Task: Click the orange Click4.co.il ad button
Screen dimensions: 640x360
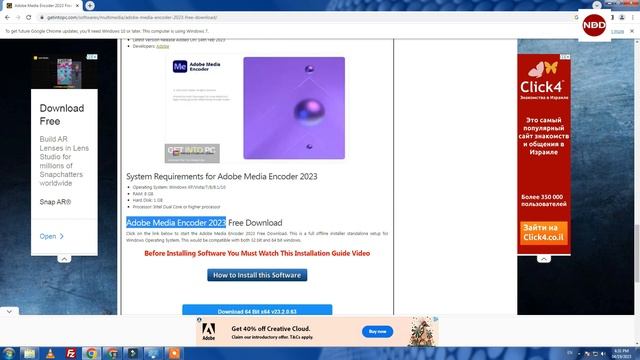Action: coord(544,232)
